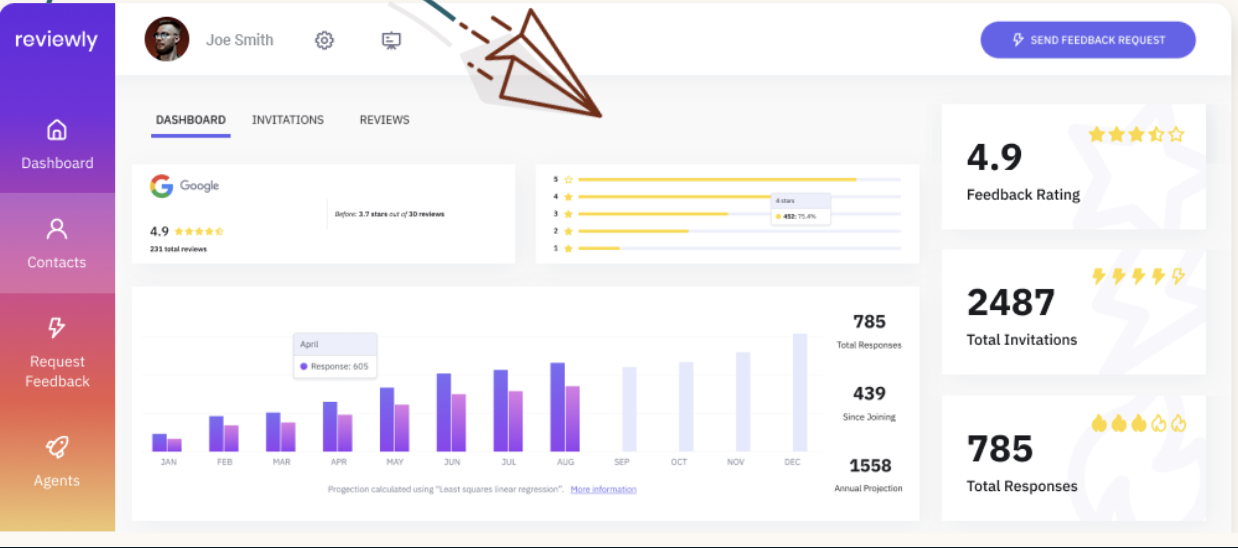Click the 1 star rating bar
Viewport: 1238px width, 548px height.
click(x=740, y=248)
